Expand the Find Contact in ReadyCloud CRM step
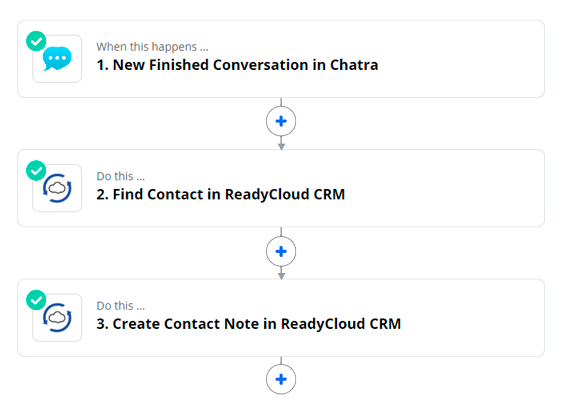This screenshot has width=563, height=402. tap(281, 188)
